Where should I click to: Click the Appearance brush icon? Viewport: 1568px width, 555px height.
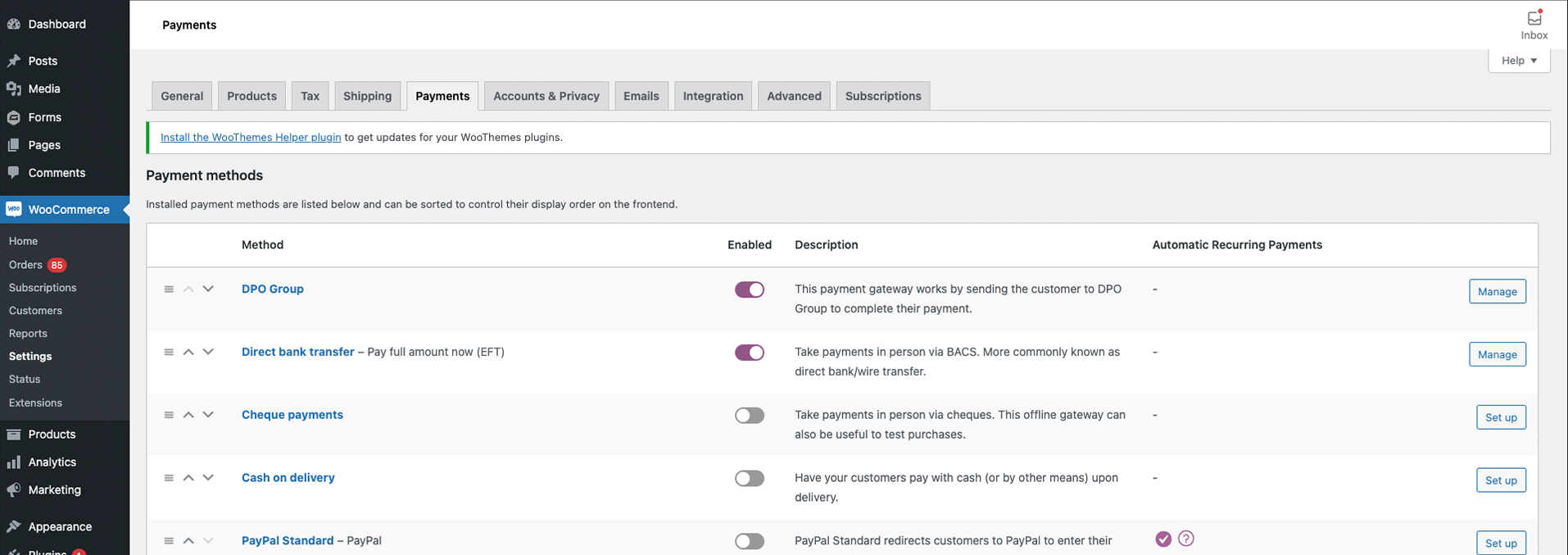pos(13,526)
